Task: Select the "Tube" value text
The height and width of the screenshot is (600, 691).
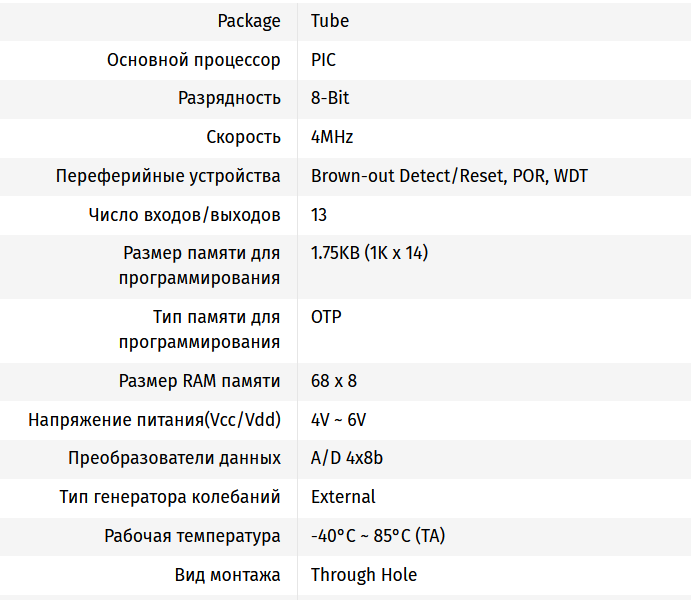Action: [330, 21]
